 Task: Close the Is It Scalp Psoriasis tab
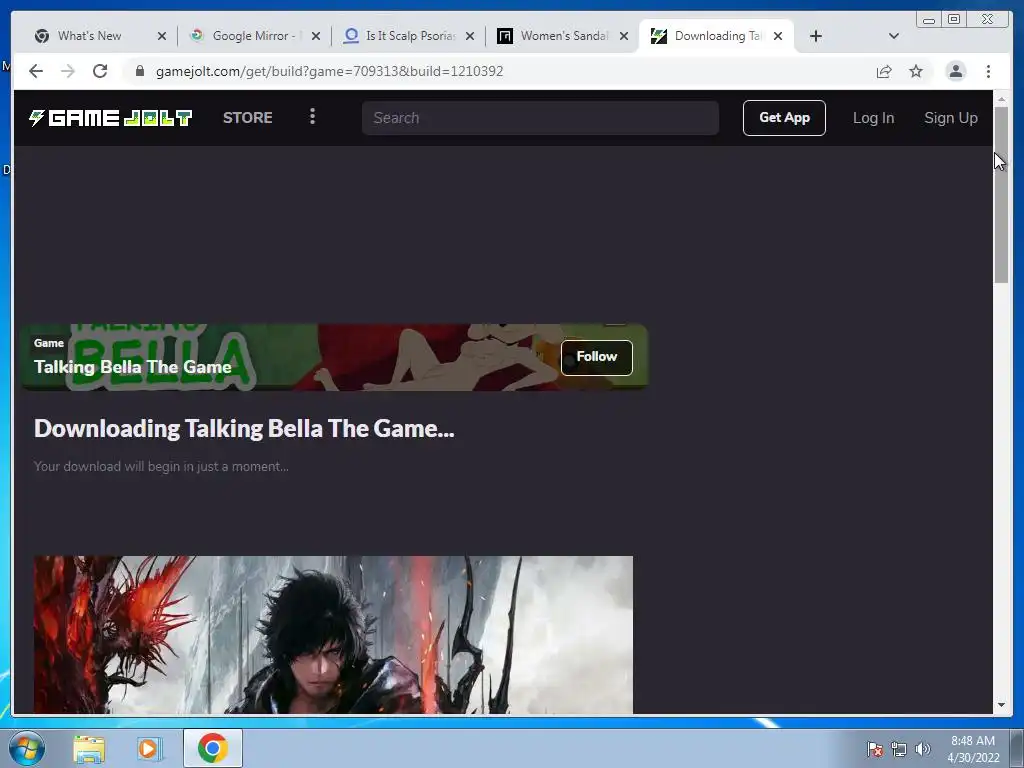(x=470, y=36)
